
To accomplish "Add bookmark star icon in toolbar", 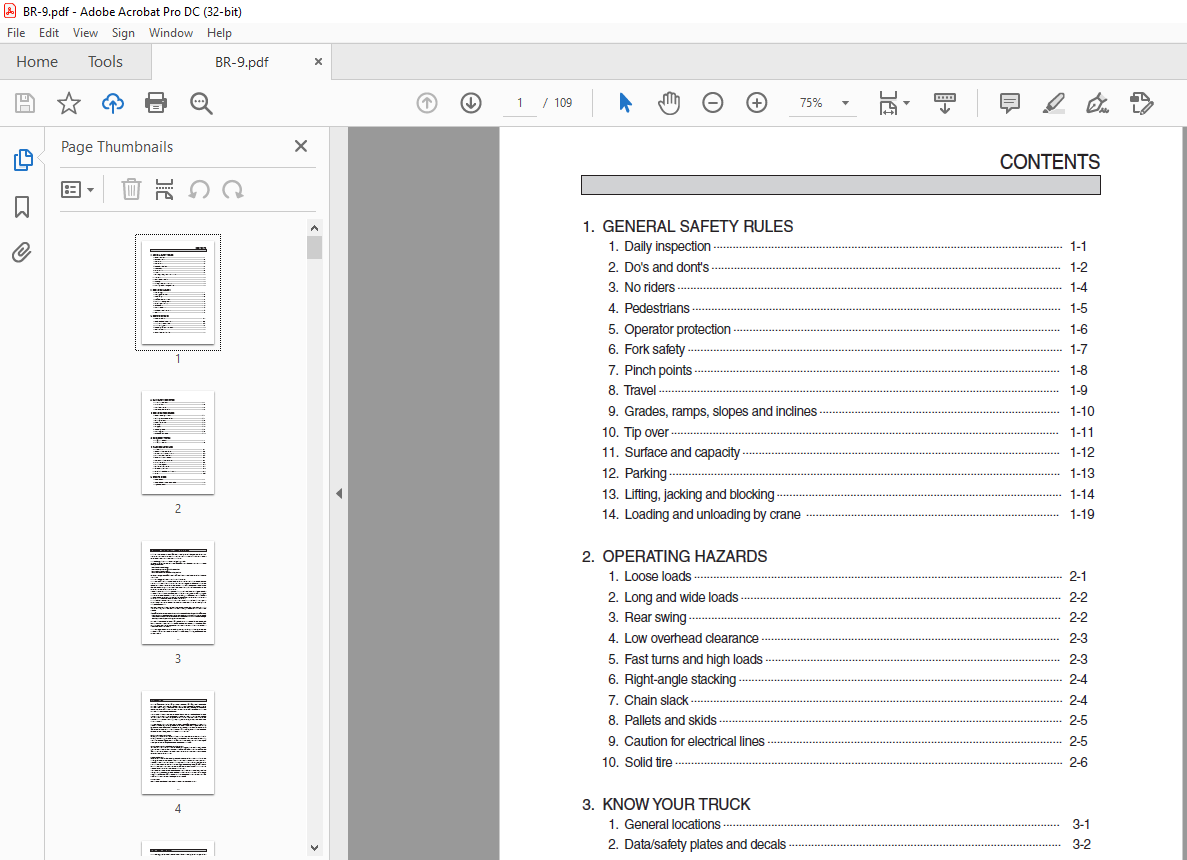I will tap(68, 103).
